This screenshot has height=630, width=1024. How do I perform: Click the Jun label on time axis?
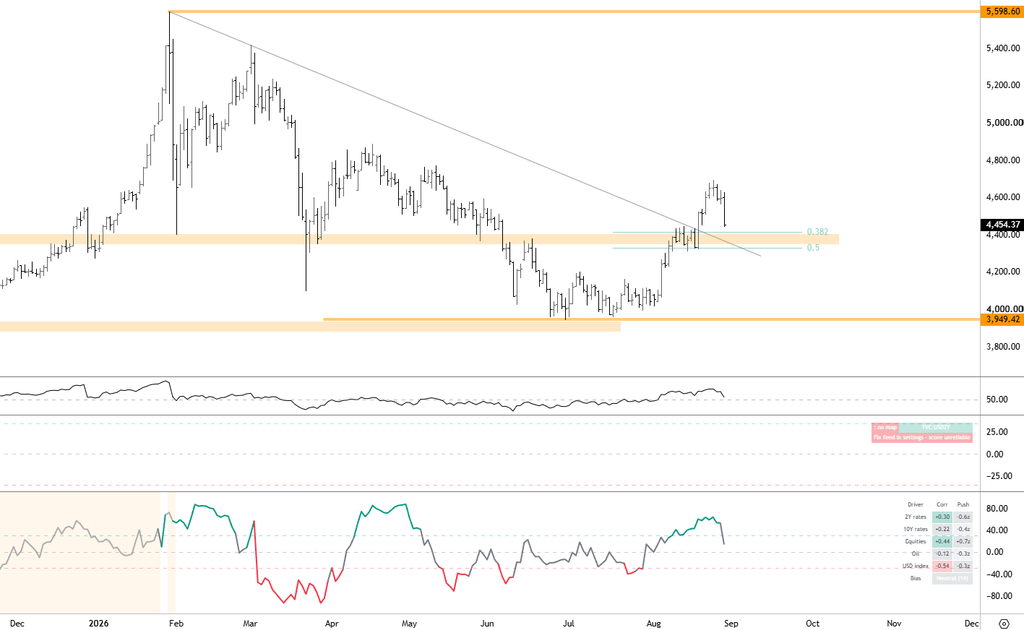point(487,623)
